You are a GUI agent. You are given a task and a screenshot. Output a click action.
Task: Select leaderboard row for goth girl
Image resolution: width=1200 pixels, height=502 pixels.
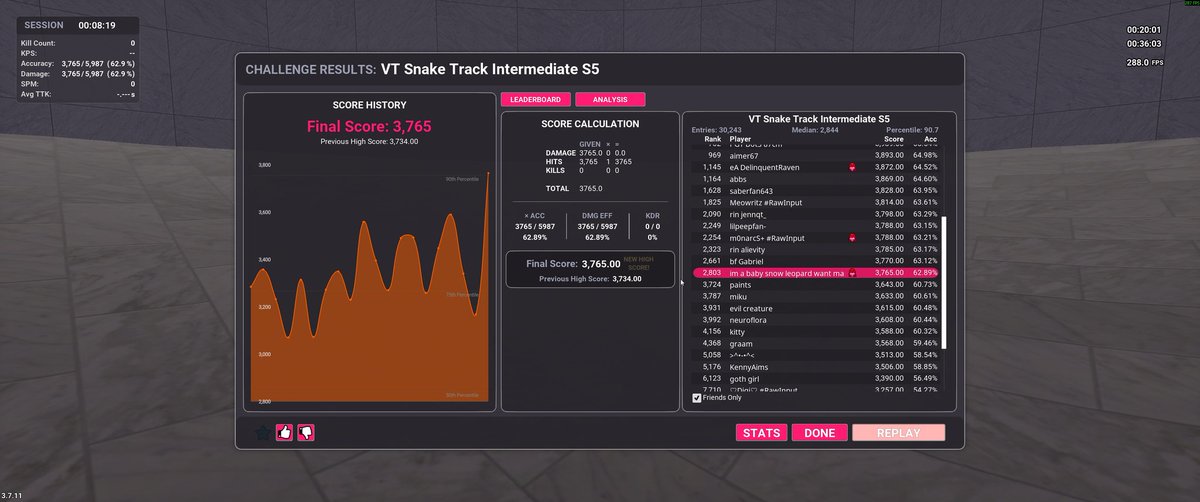point(815,379)
